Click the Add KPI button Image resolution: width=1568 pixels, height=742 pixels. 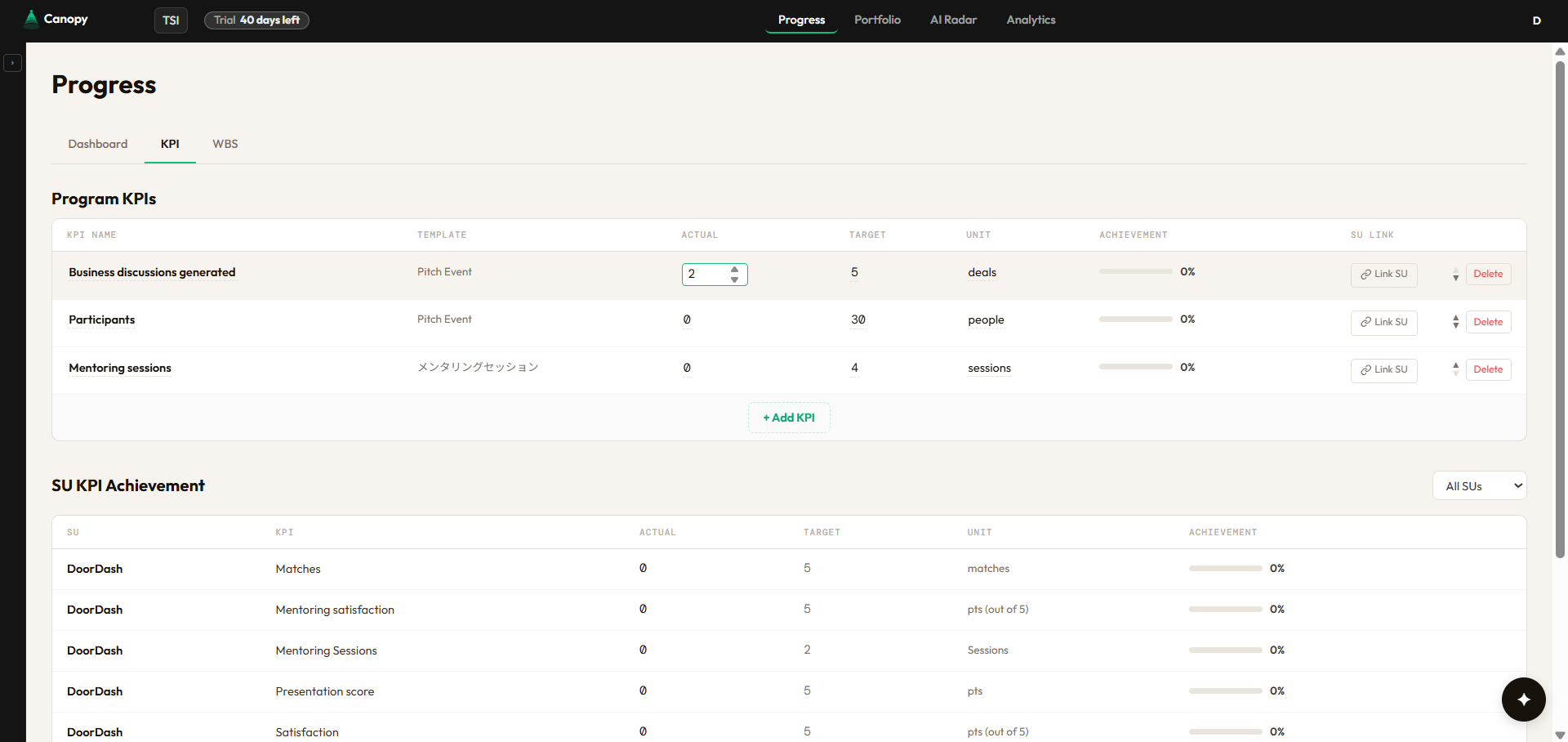(x=789, y=418)
